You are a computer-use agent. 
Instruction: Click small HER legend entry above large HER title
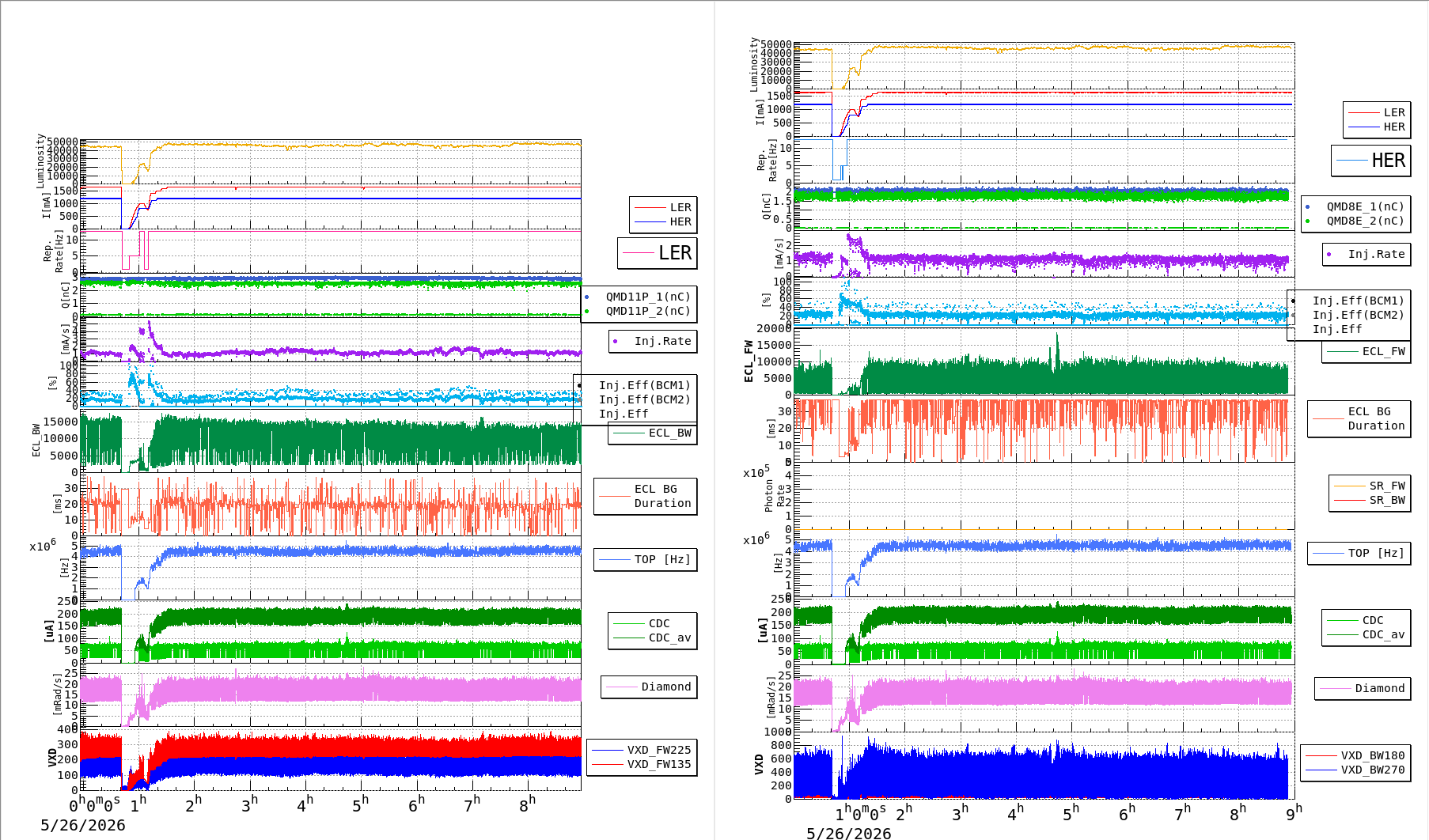(1394, 127)
